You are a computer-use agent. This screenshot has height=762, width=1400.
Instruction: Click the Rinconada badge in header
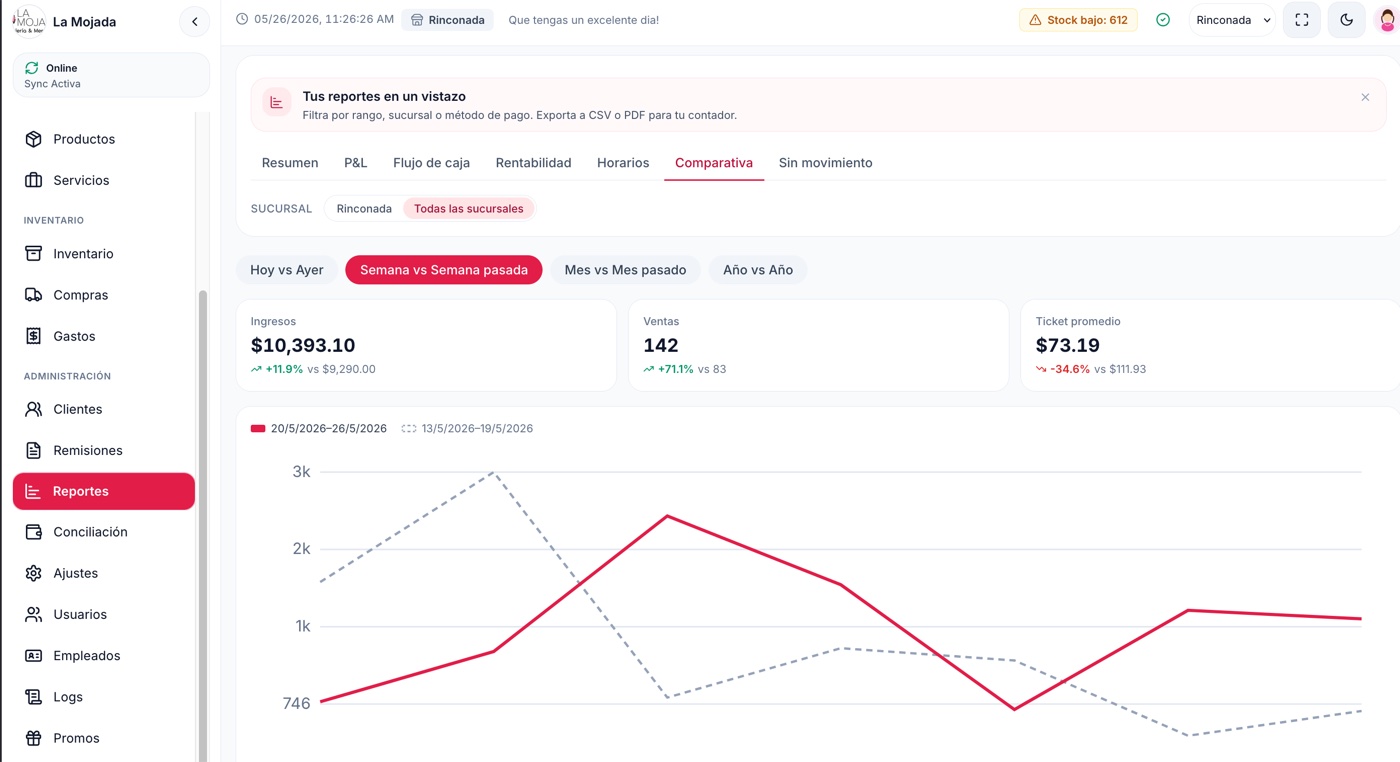click(x=448, y=20)
